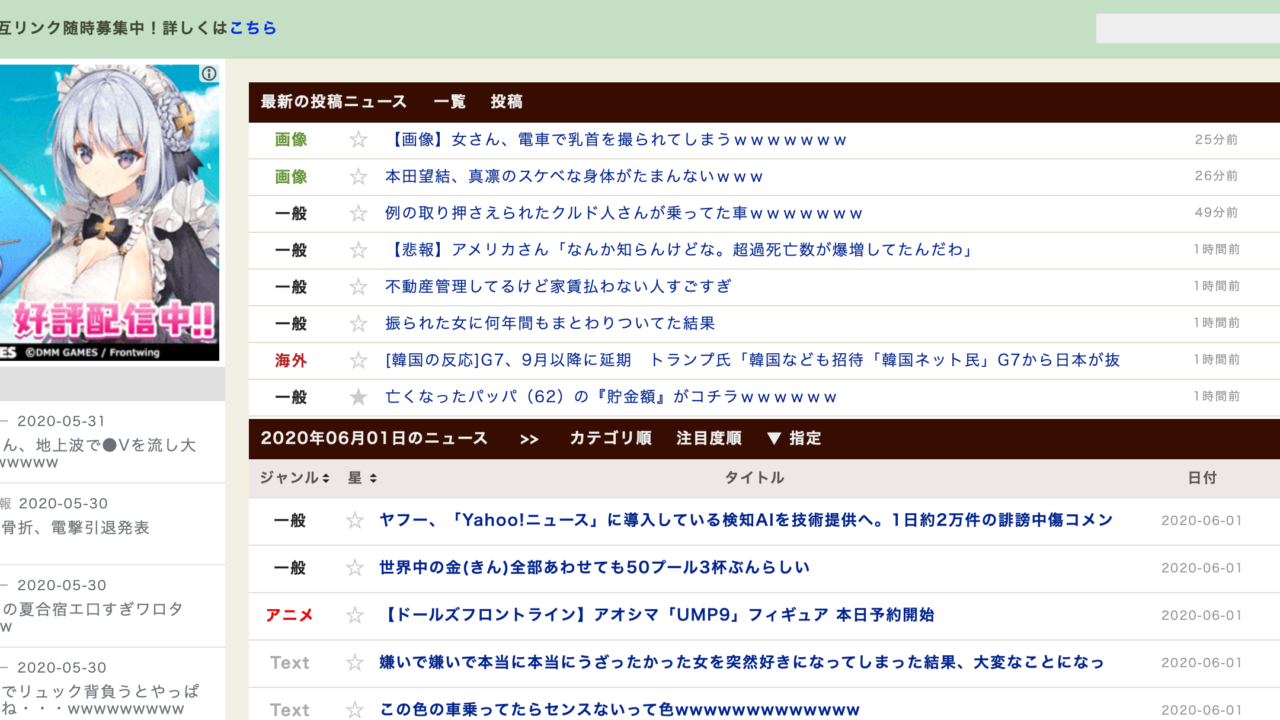Open 振られた女に何年間も link
This screenshot has height=720, width=1280.
[550, 324]
